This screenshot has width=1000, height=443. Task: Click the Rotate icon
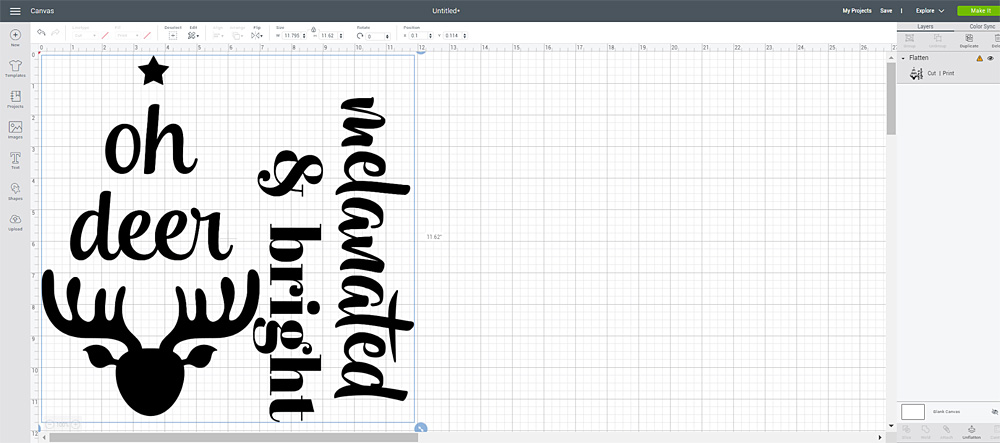(x=360, y=36)
